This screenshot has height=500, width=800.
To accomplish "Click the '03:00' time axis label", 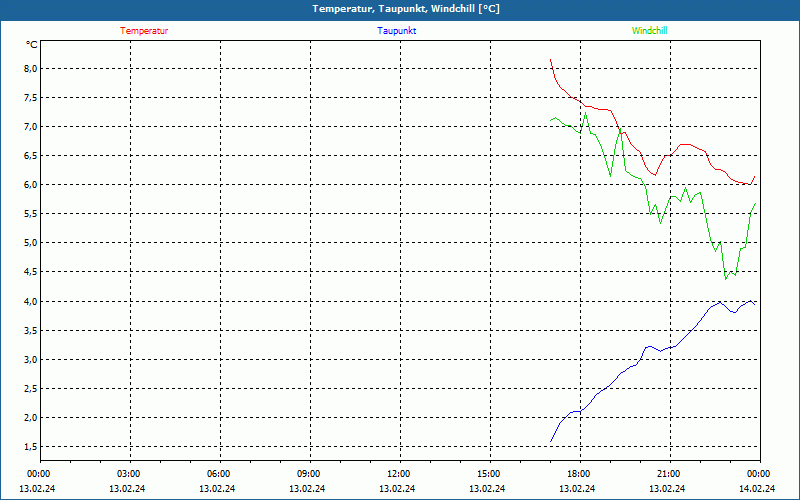I will coord(129,474).
